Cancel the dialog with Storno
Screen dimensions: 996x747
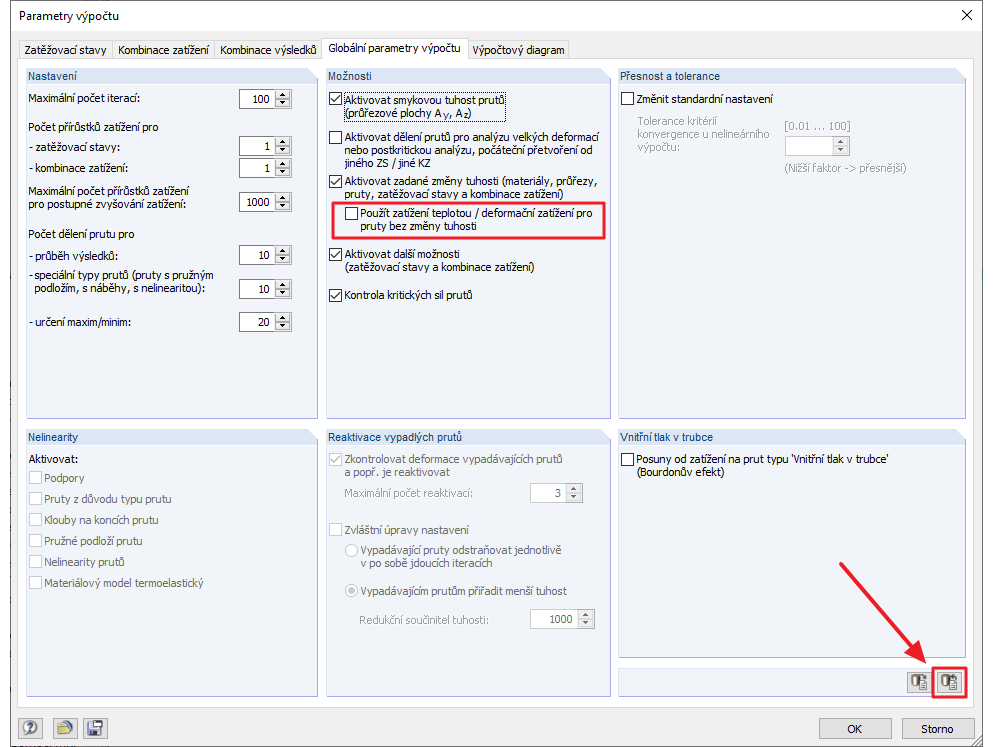[x=938, y=729]
